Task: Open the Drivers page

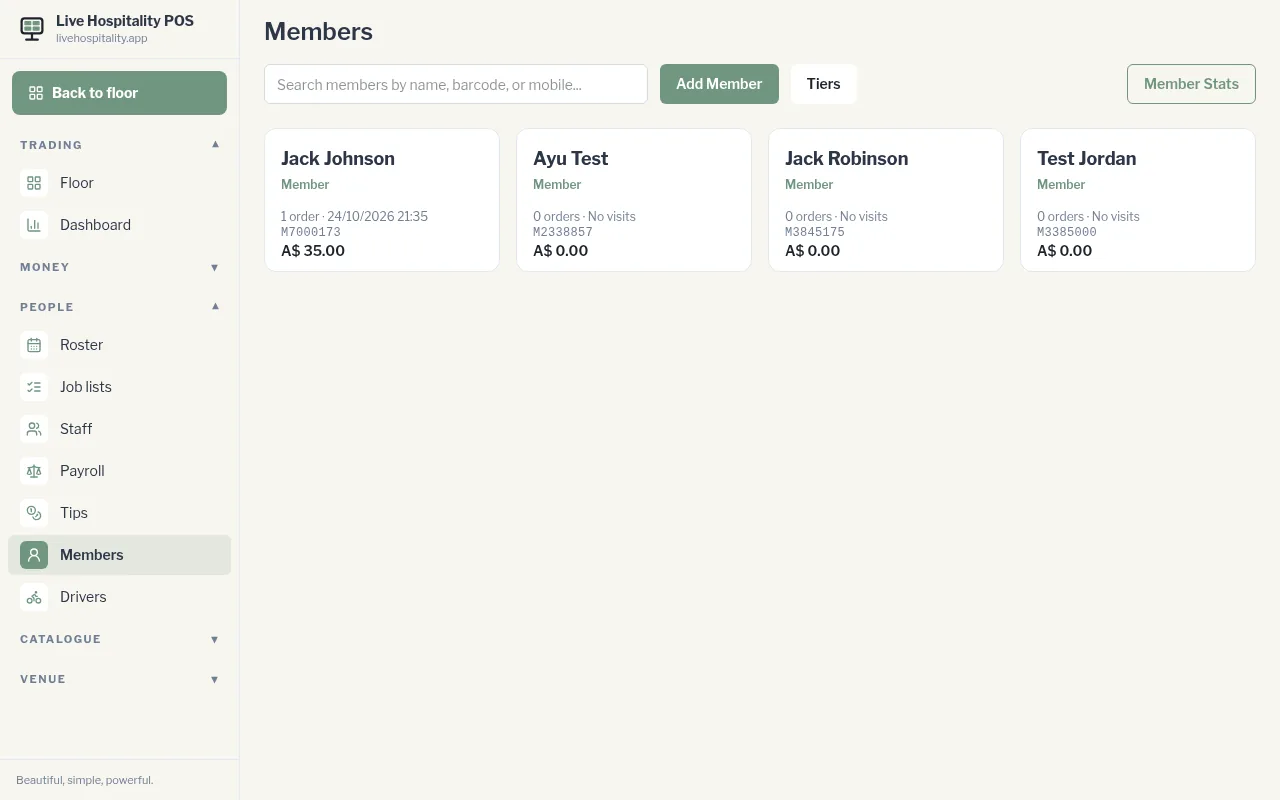Action: click(x=119, y=597)
